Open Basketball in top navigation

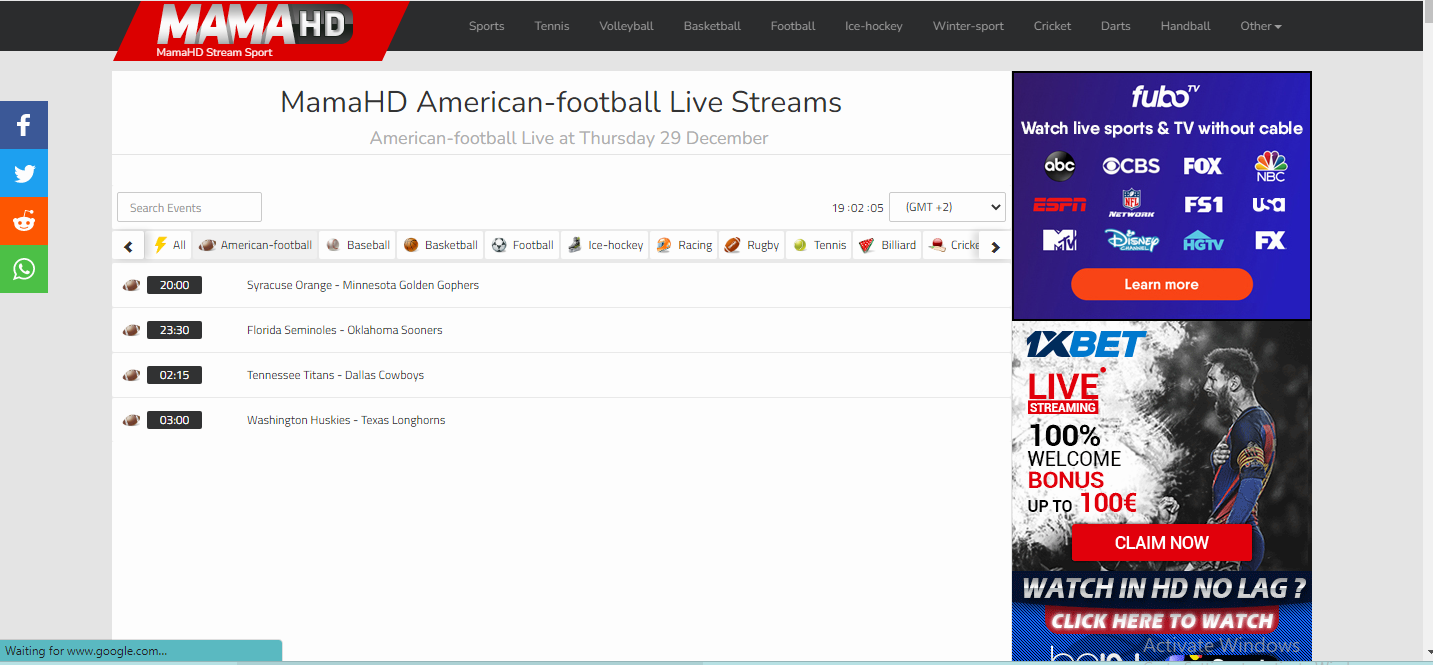click(x=712, y=26)
